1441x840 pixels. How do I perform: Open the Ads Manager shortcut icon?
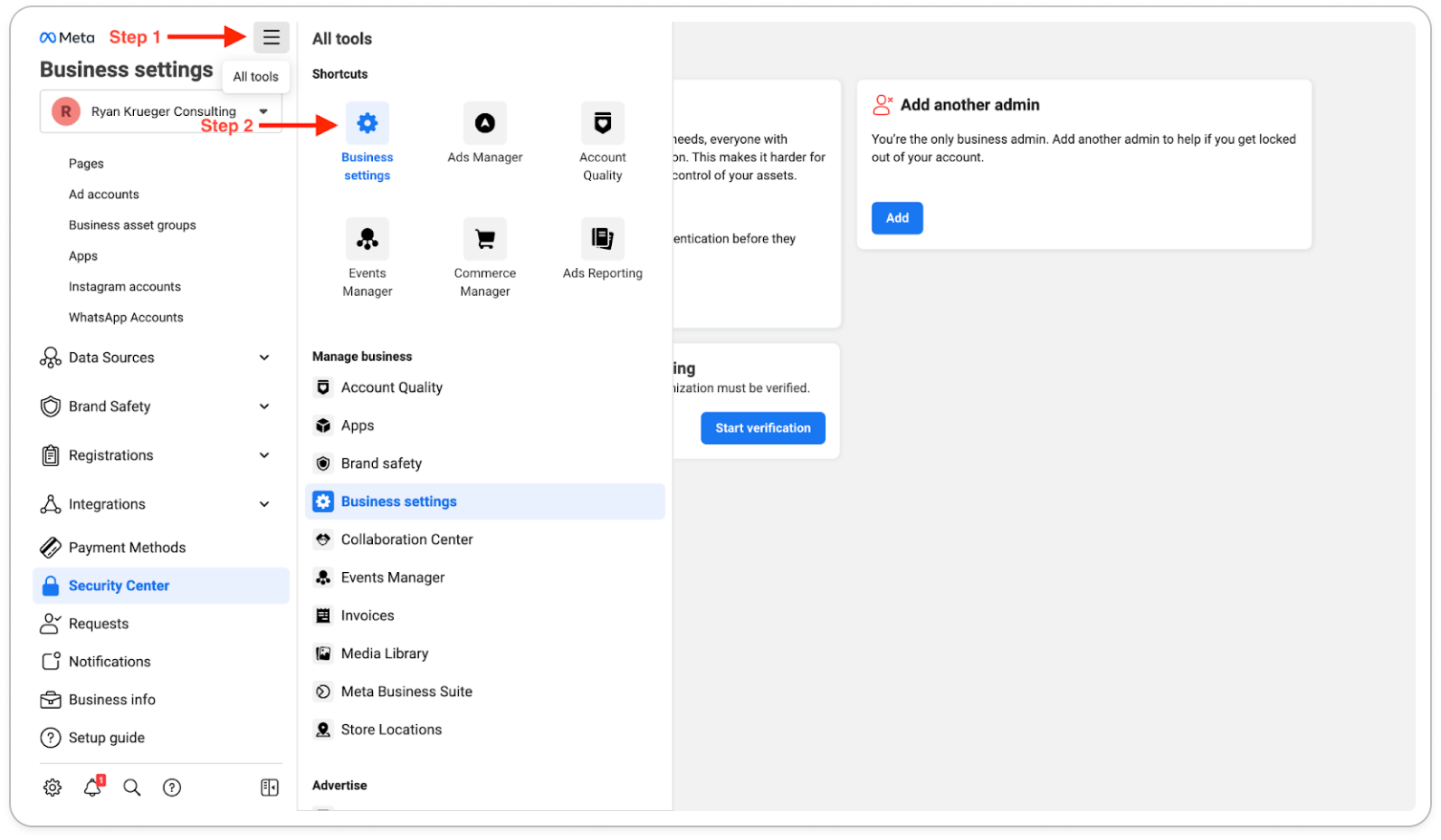pyautogui.click(x=485, y=123)
